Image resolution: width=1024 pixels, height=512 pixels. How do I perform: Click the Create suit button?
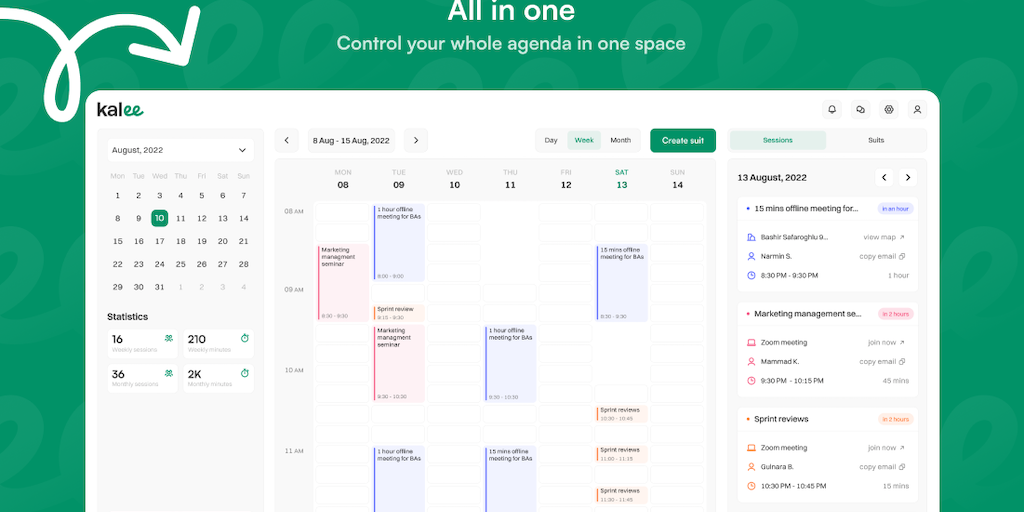(x=683, y=141)
